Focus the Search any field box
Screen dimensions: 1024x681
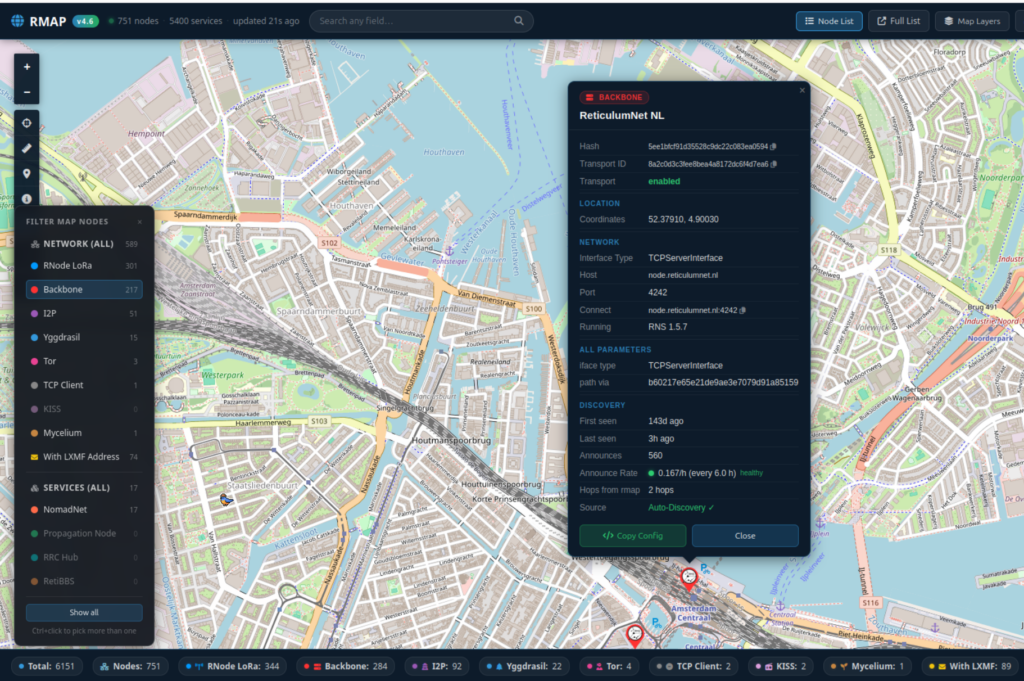421,21
